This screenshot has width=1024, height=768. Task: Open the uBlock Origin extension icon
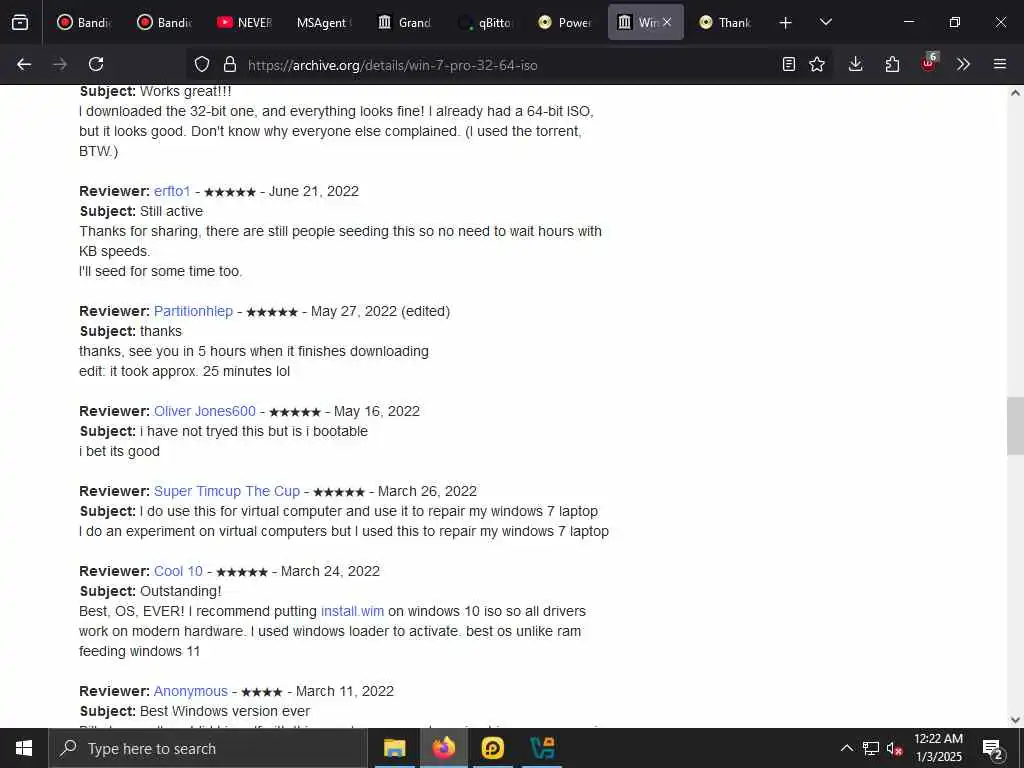point(929,63)
